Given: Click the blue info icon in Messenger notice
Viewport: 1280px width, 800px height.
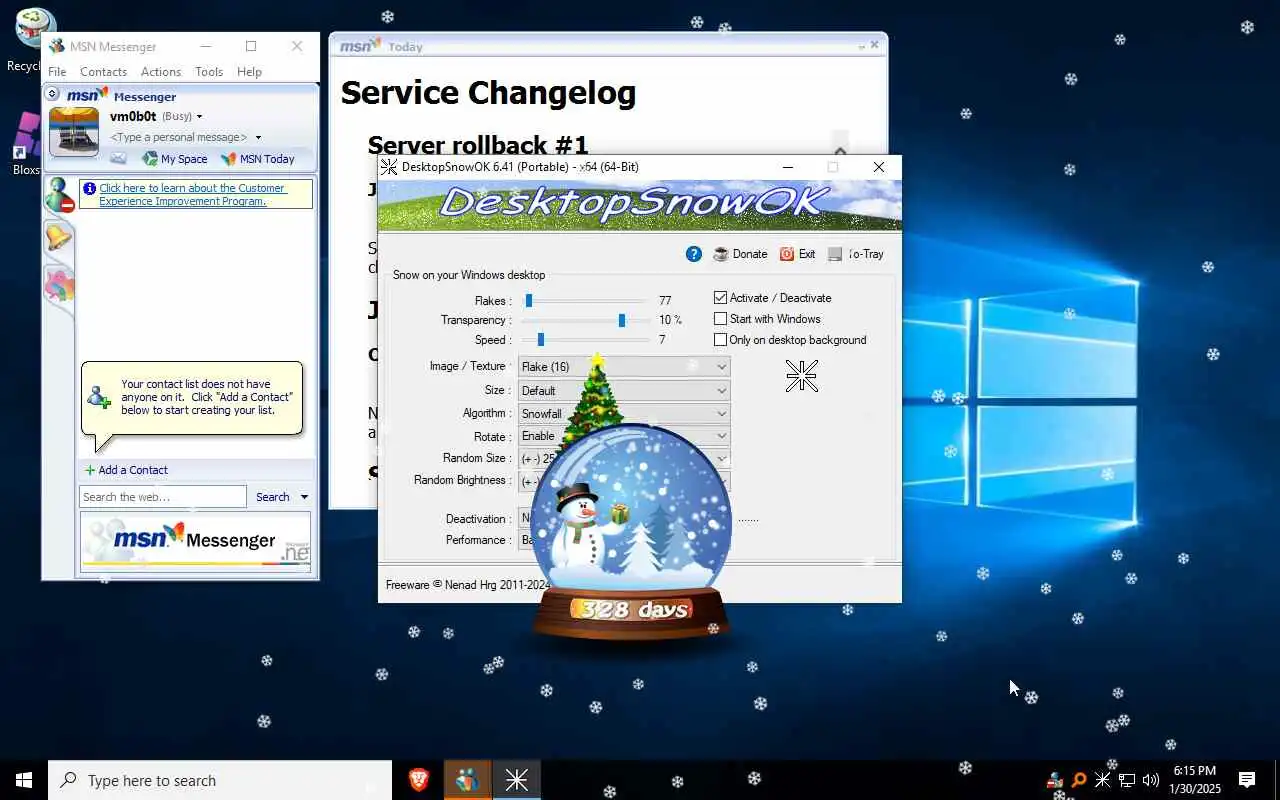Looking at the screenshot, I should (89, 188).
